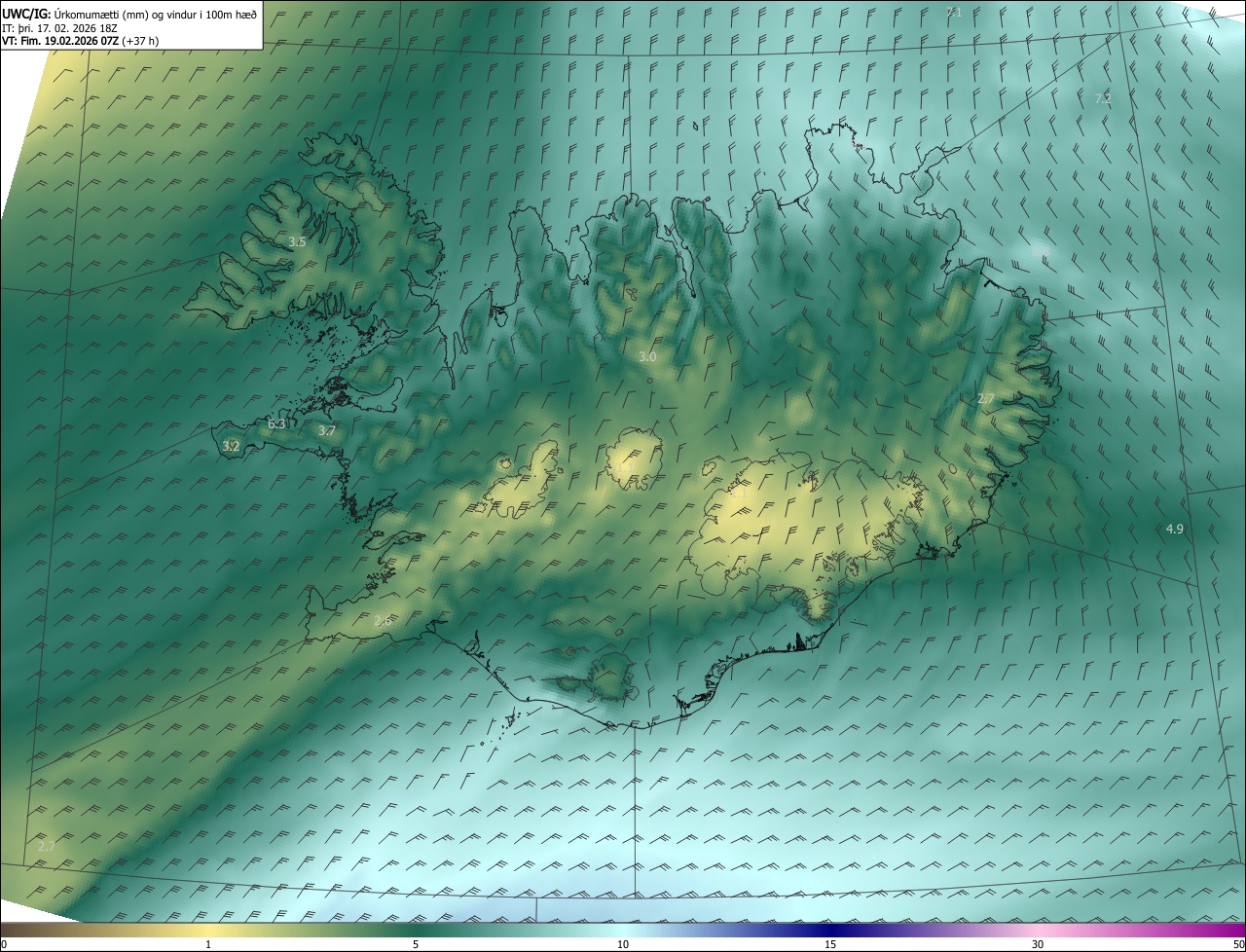Click the 3.5 value on the Westfjords
1246x952 pixels.
coord(298,241)
